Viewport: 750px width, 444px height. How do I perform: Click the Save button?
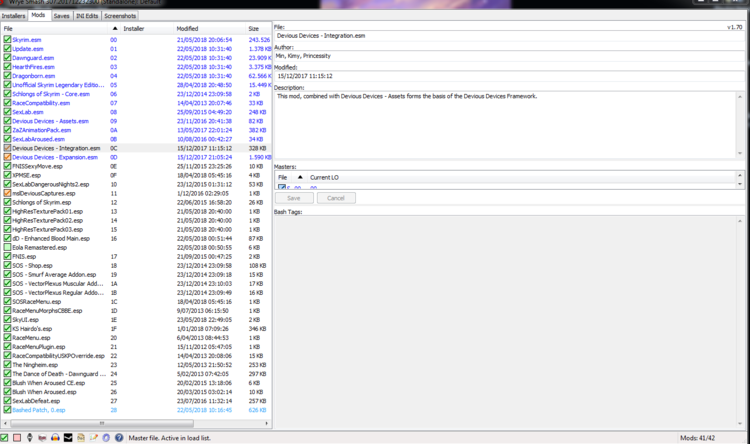click(294, 198)
